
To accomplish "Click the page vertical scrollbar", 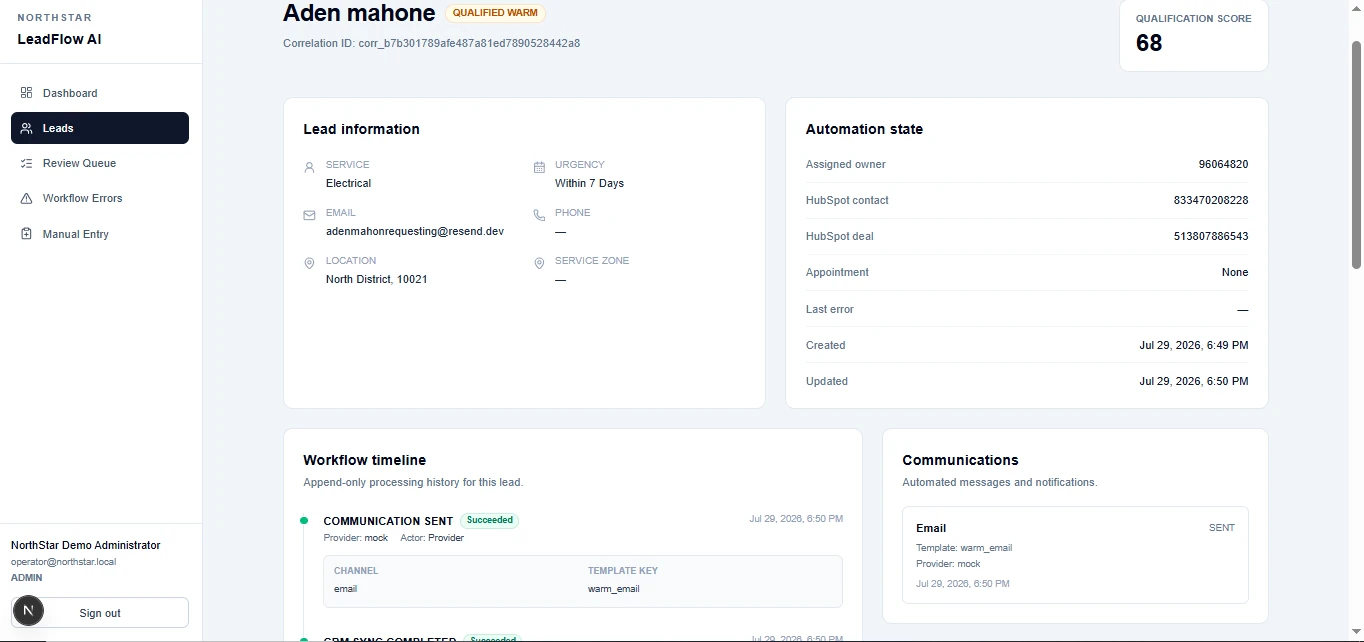I will pyautogui.click(x=1357, y=154).
